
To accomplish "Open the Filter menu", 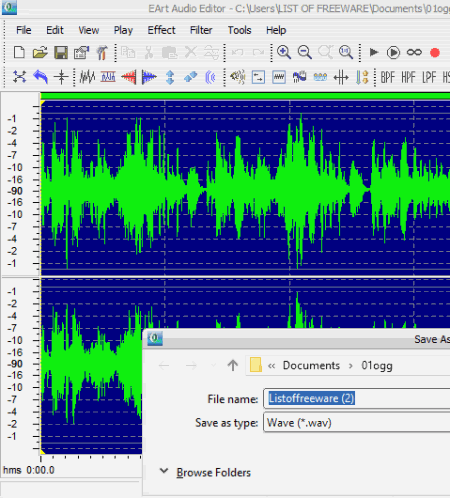I will (x=201, y=30).
